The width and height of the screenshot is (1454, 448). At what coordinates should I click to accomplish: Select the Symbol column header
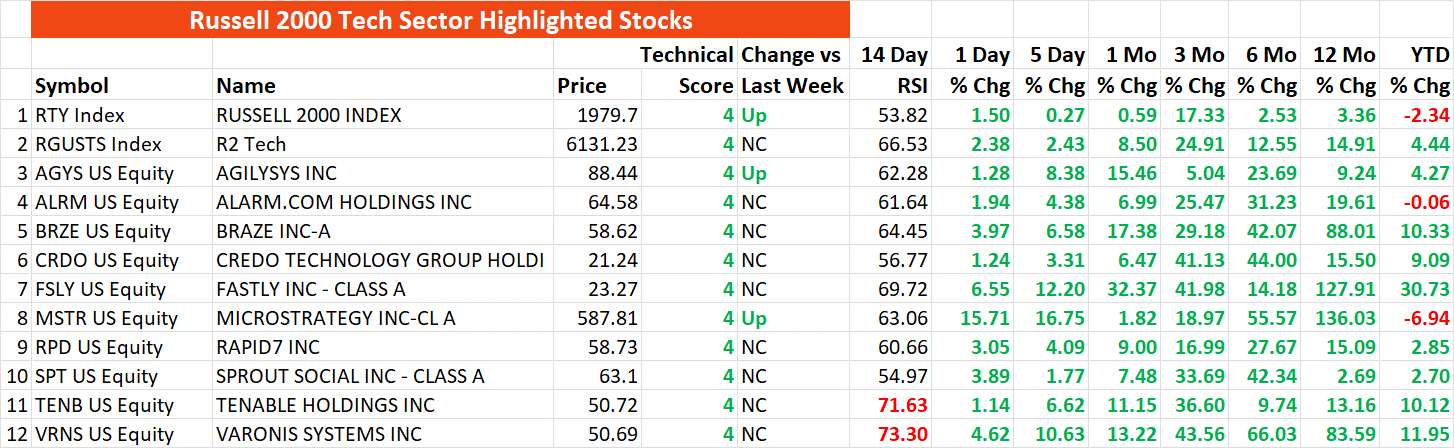pos(72,86)
